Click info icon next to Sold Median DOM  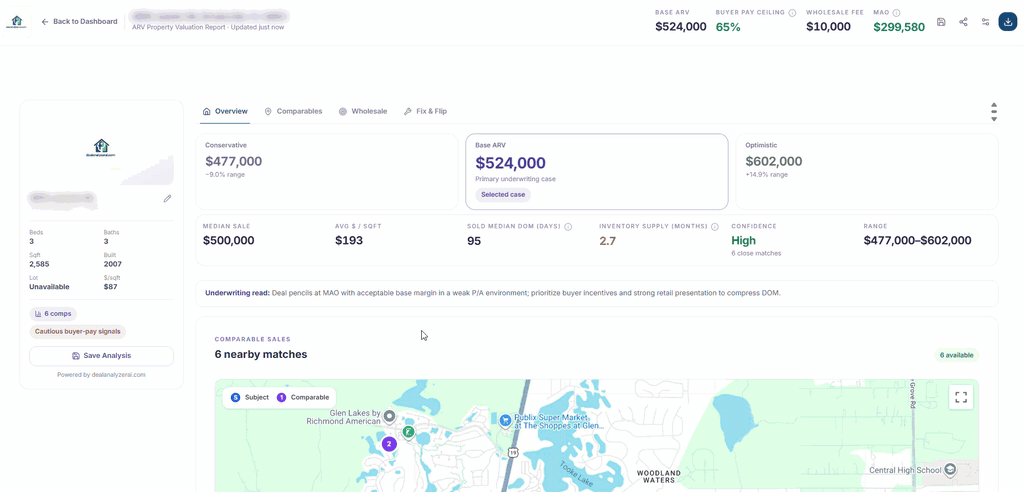pos(568,227)
